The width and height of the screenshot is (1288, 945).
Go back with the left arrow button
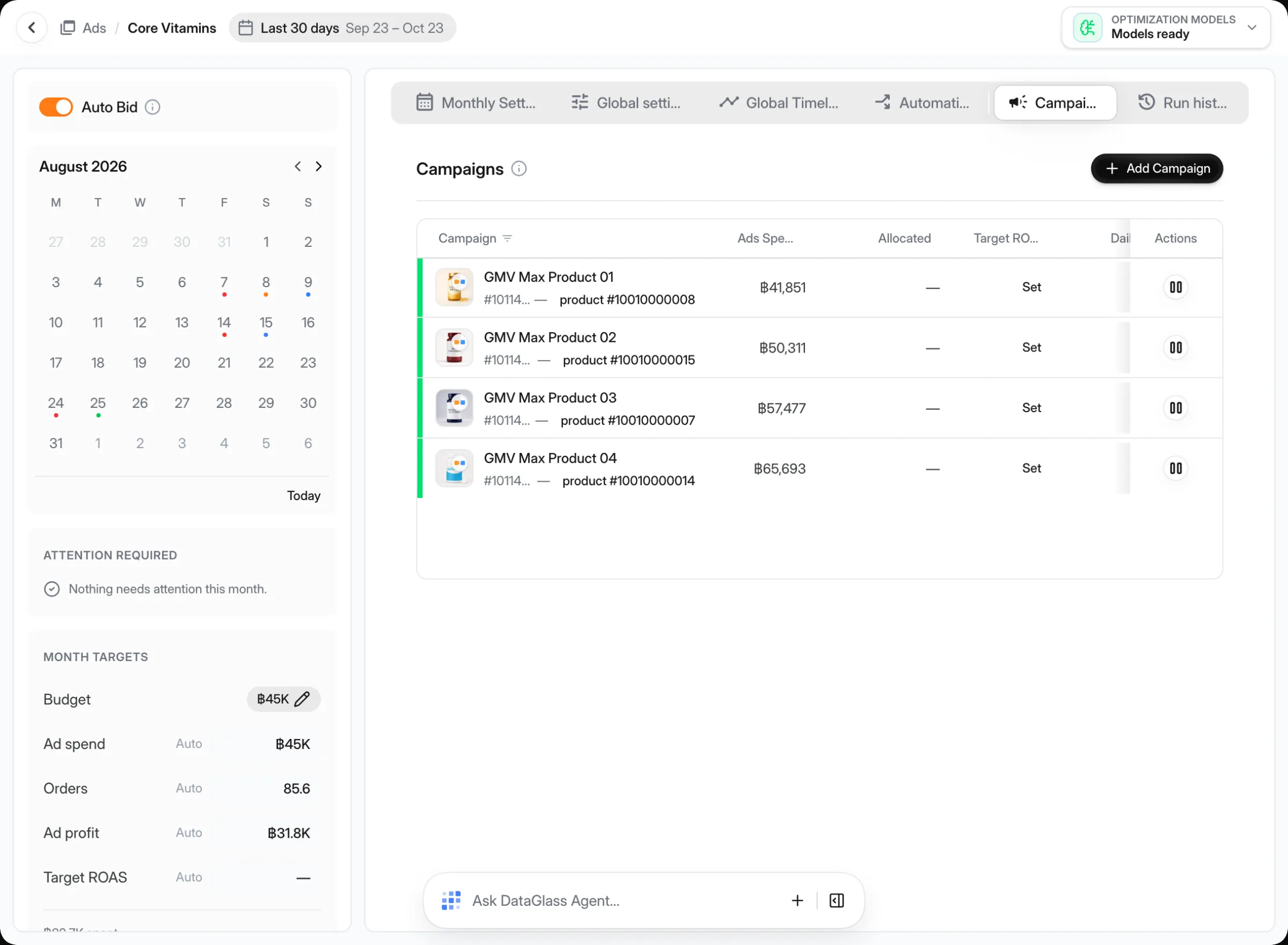pos(32,27)
